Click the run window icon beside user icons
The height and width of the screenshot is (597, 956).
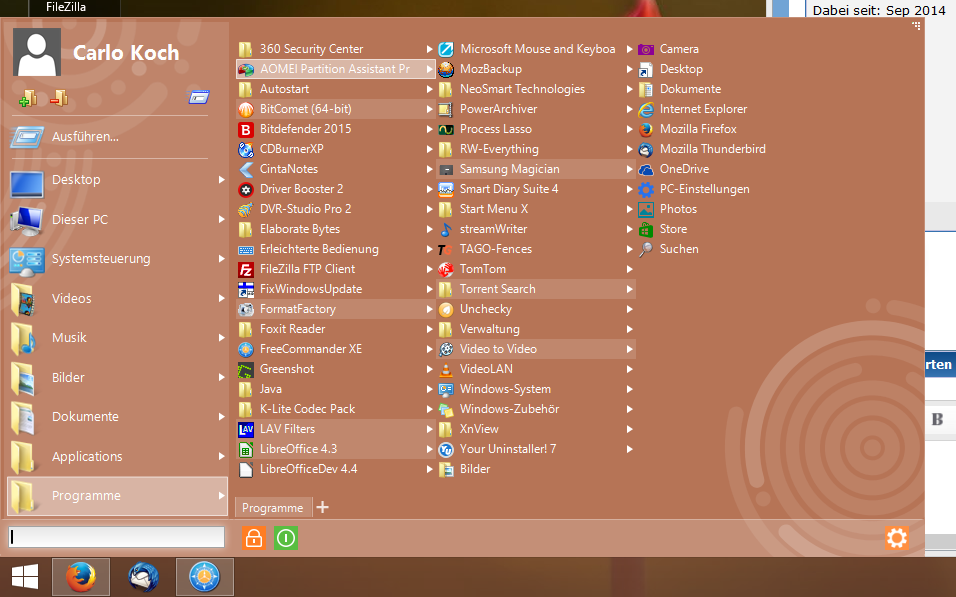tap(199, 97)
